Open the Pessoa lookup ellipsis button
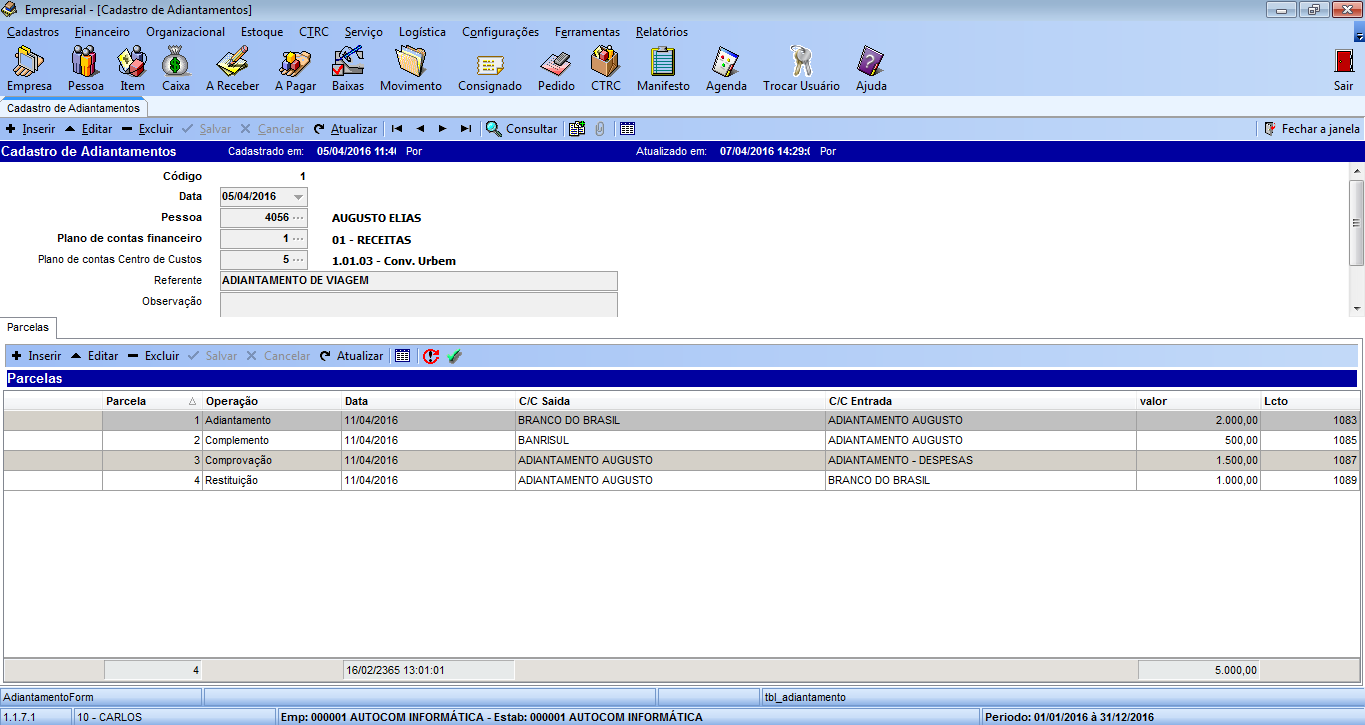This screenshot has height=725, width=1365. [297, 218]
